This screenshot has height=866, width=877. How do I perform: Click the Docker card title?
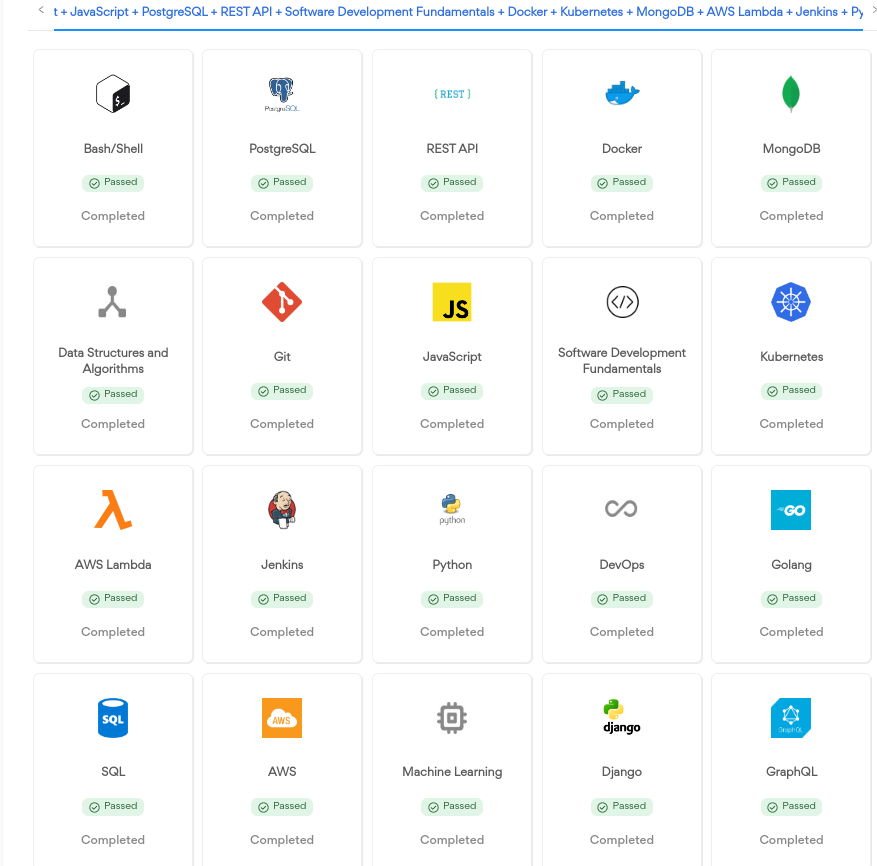(x=622, y=149)
